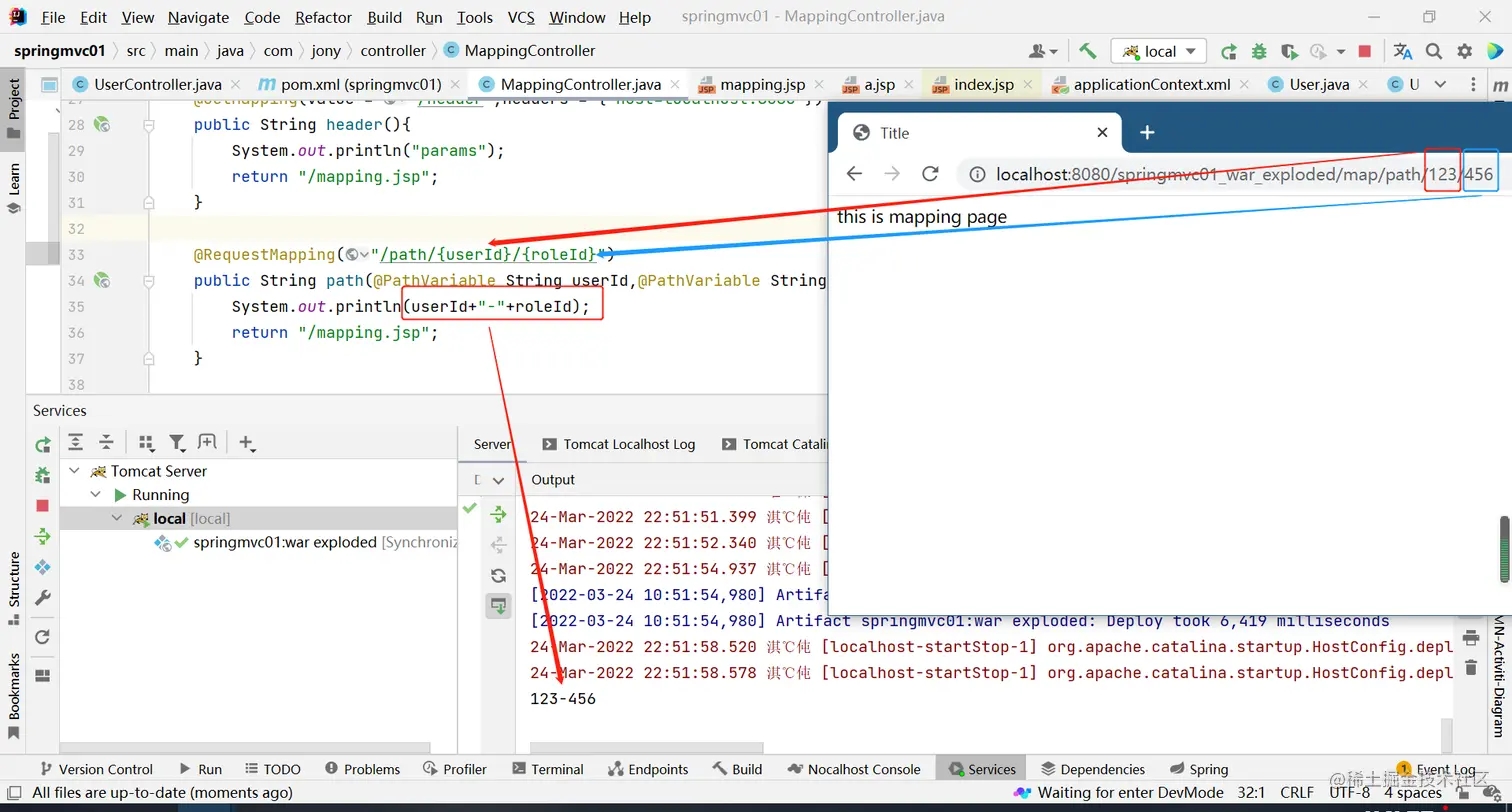Deploy All using the Services sidebar icon
Image resolution: width=1512 pixels, height=812 pixels.
pyautogui.click(x=42, y=537)
